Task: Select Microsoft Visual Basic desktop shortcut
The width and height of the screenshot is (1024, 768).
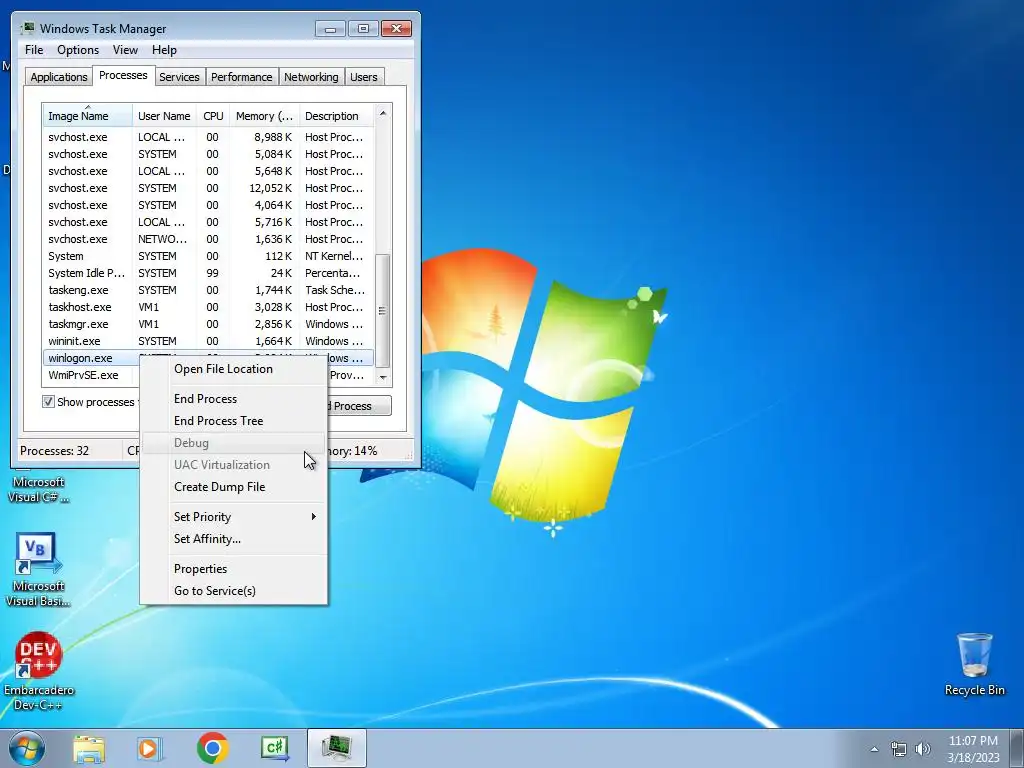Action: tap(38, 569)
